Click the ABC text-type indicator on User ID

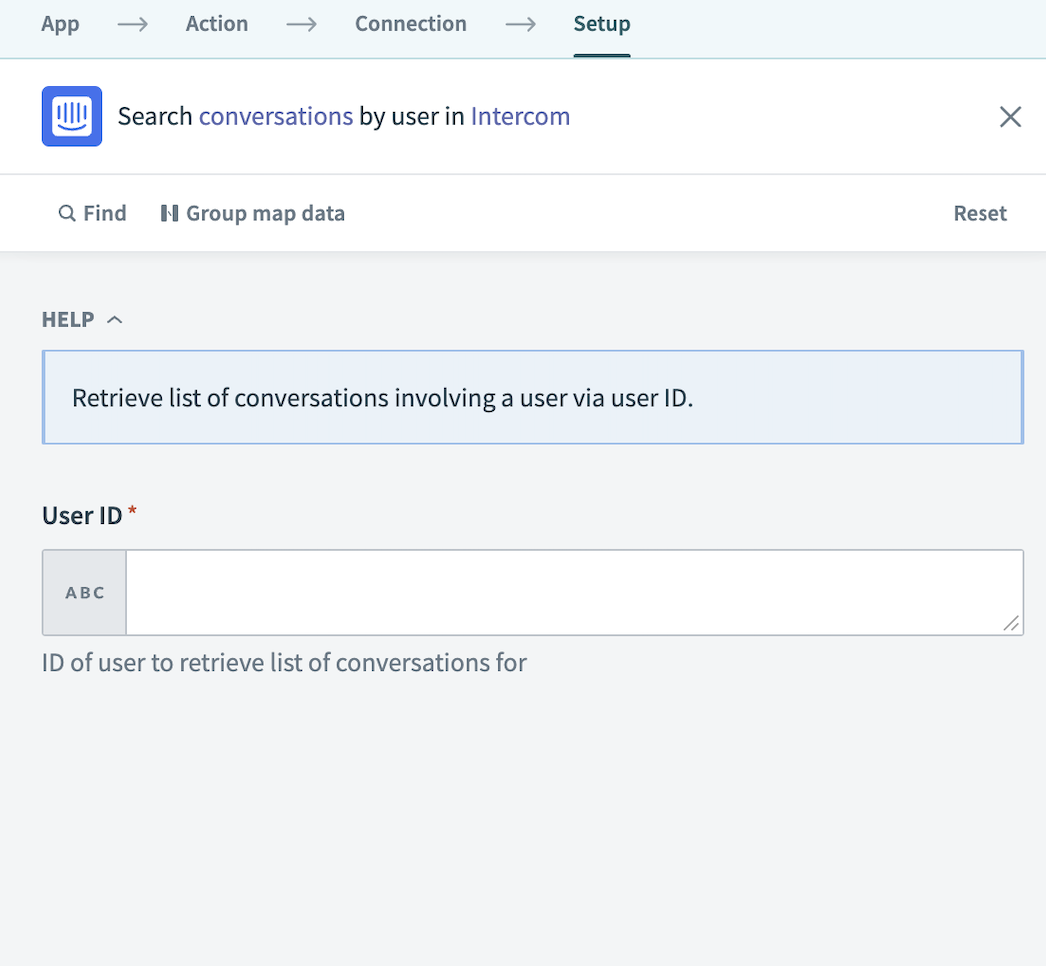(x=84, y=592)
